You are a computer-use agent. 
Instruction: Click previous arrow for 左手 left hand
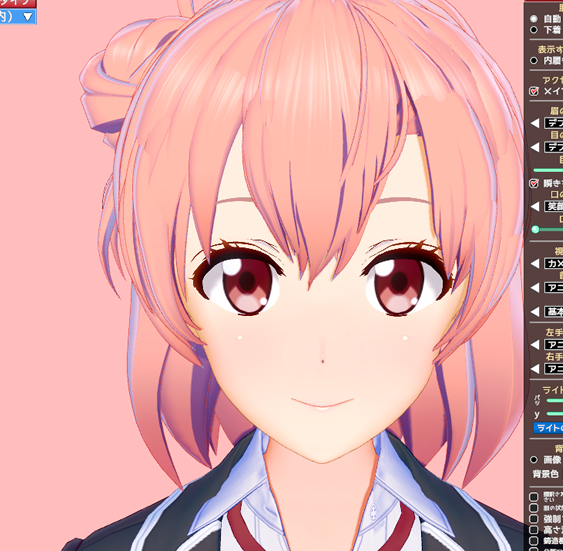click(535, 345)
